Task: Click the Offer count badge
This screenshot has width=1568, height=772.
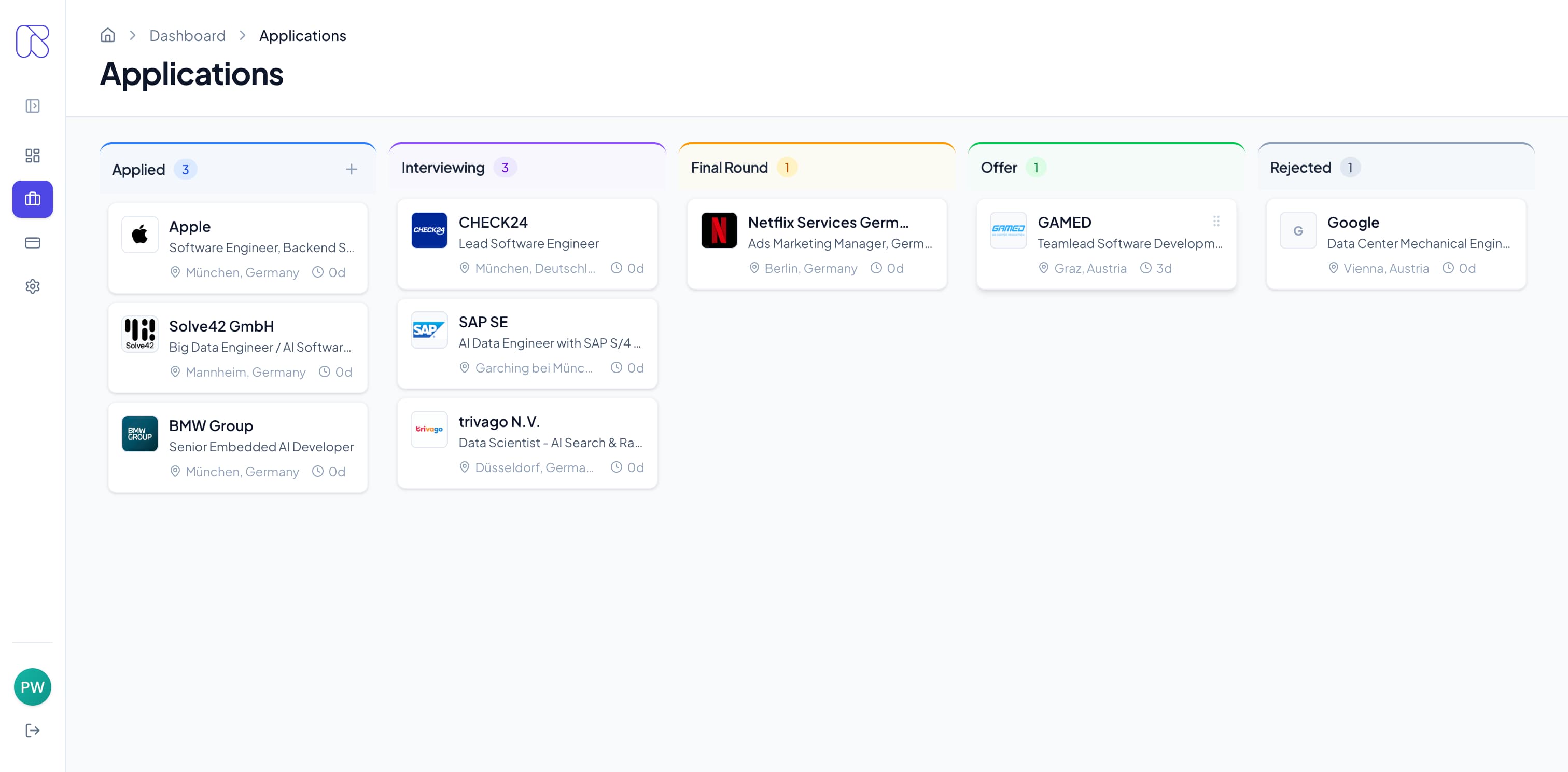Action: tap(1036, 167)
